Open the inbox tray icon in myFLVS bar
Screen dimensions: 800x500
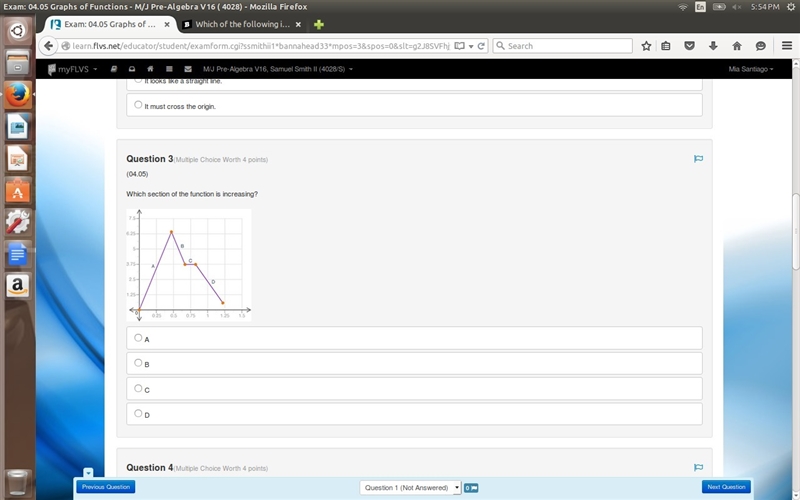[x=132, y=69]
